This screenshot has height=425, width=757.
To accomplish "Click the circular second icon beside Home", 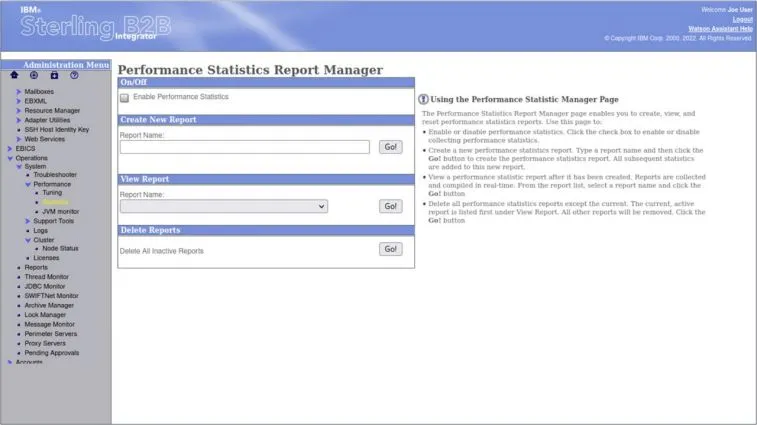I will point(34,75).
